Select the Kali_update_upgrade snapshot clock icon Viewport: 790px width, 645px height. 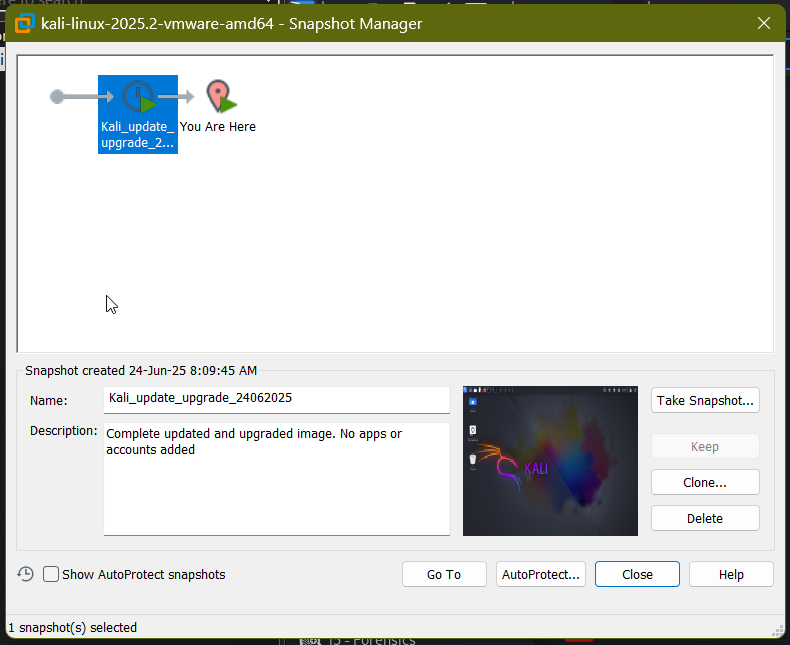click(x=140, y=96)
